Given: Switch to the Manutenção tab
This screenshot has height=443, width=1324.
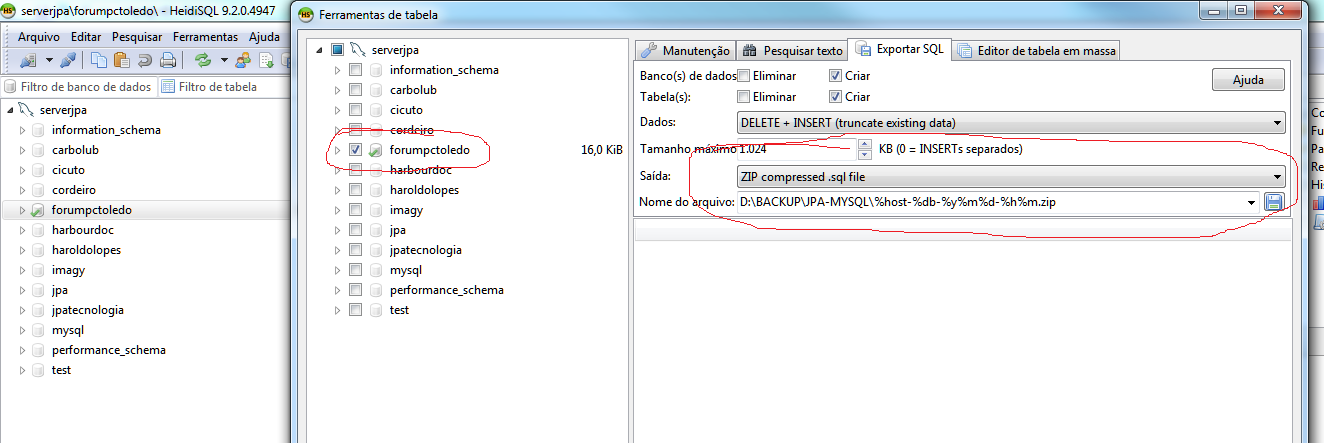Looking at the screenshot, I should tap(685, 50).
